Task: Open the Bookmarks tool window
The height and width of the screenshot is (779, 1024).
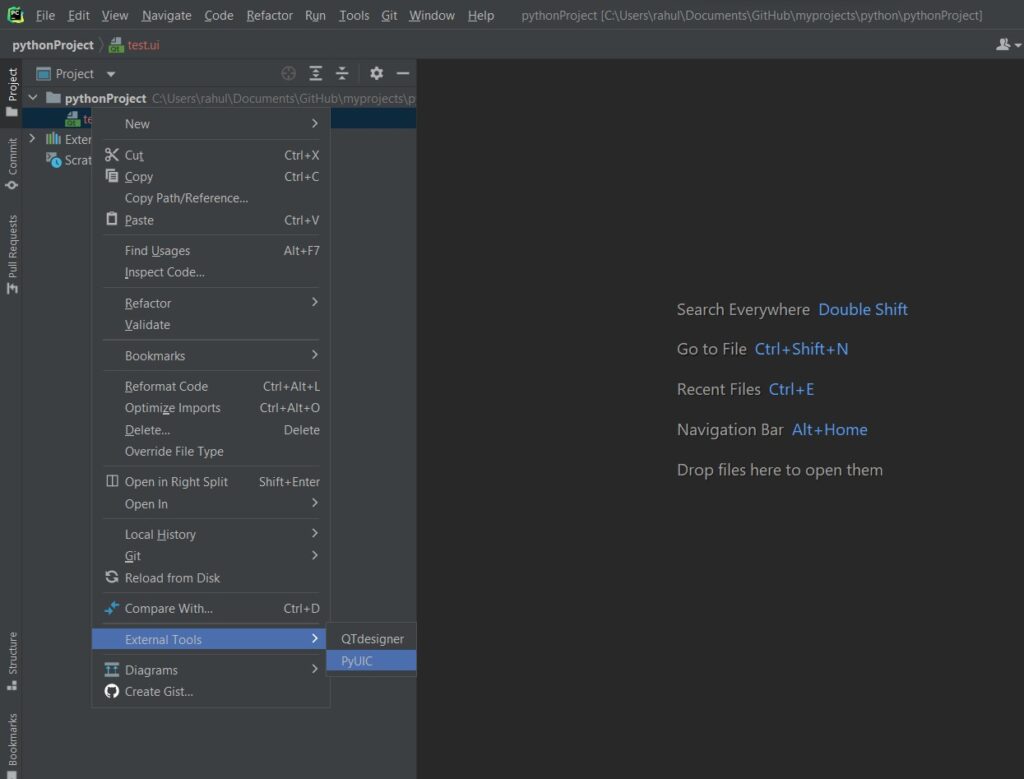Action: coord(12,739)
